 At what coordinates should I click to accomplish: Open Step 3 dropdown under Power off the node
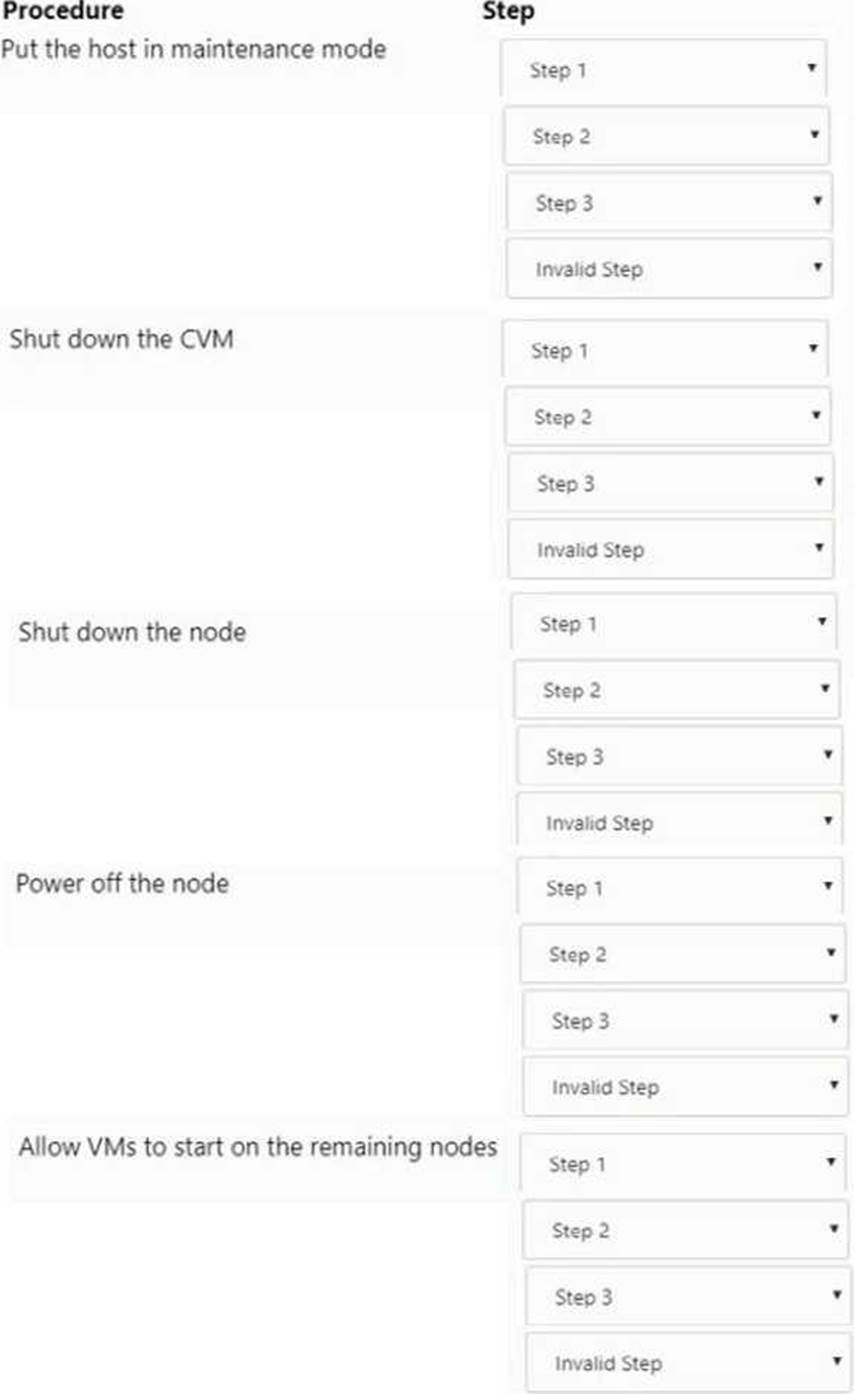[x=685, y=1021]
